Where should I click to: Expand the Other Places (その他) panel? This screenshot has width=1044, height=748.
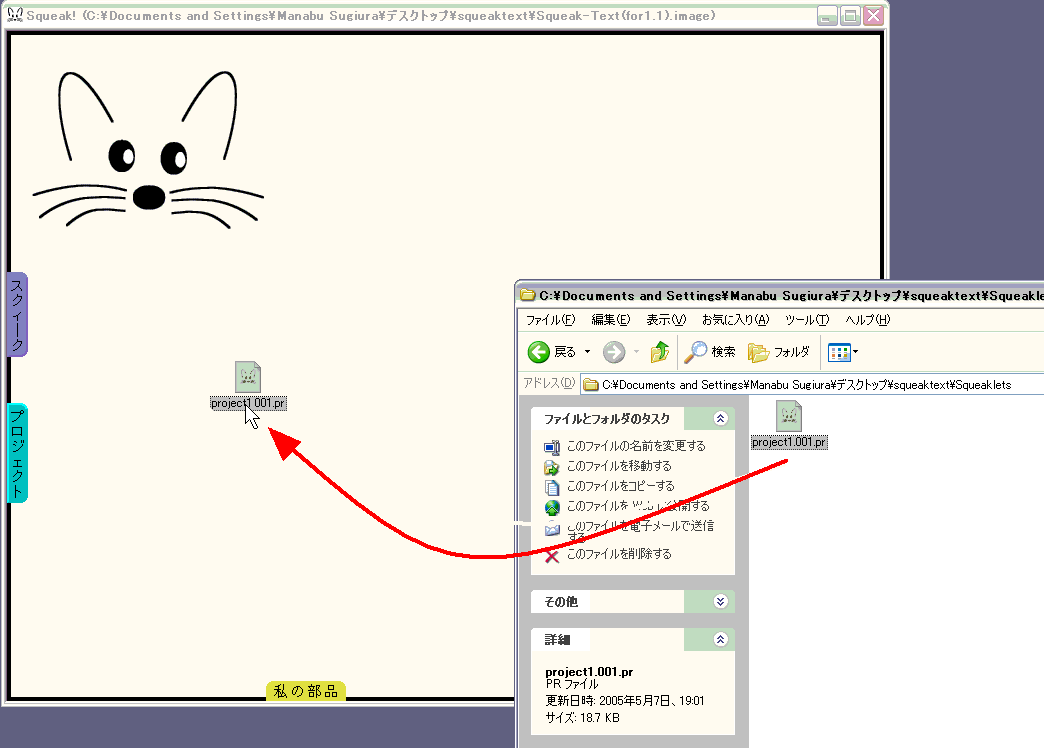(719, 602)
